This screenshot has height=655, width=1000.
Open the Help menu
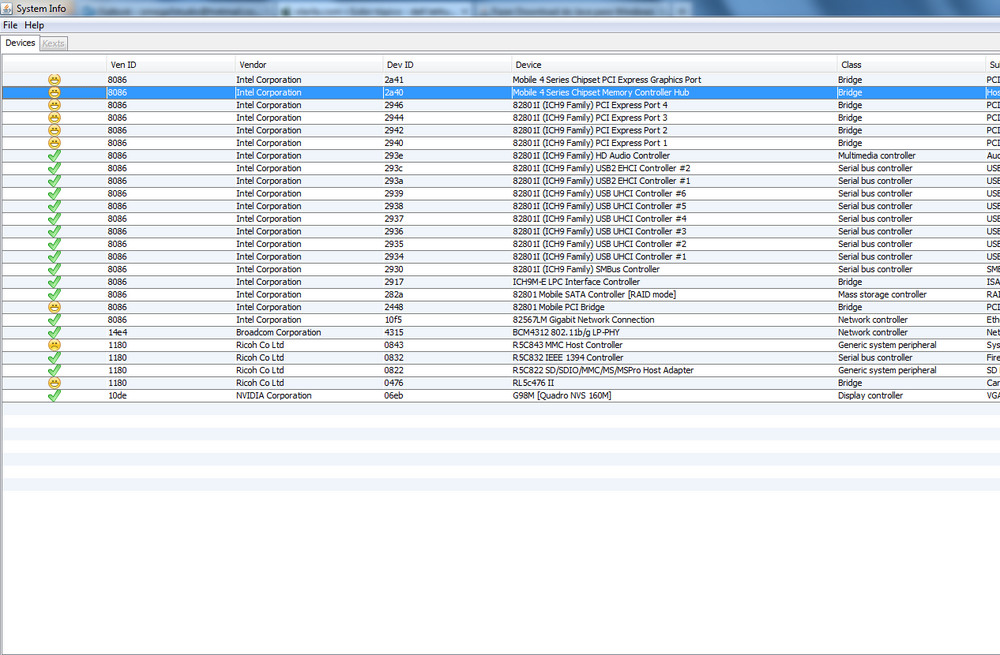click(34, 25)
